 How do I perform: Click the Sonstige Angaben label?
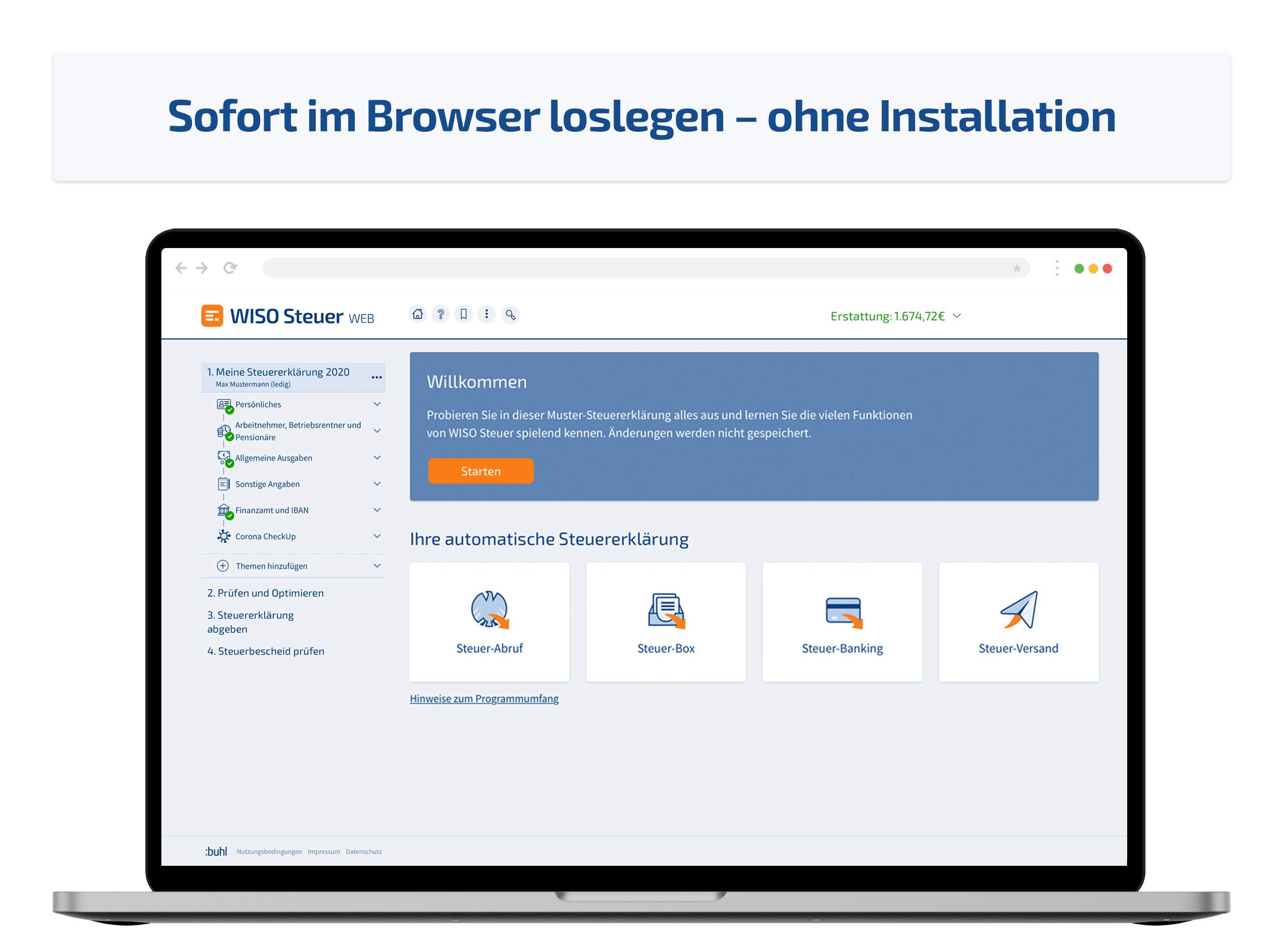[268, 484]
